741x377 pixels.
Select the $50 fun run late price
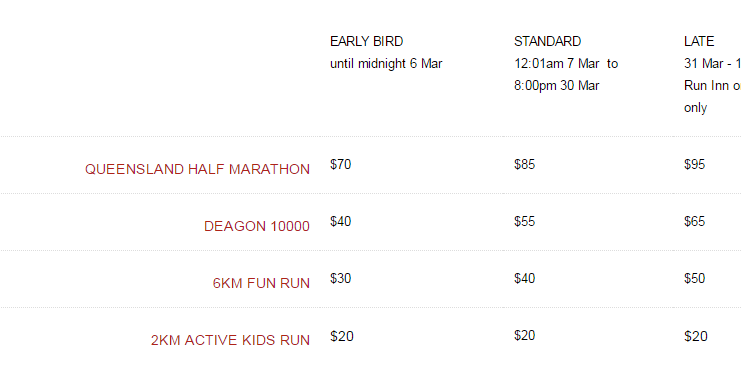tap(694, 278)
